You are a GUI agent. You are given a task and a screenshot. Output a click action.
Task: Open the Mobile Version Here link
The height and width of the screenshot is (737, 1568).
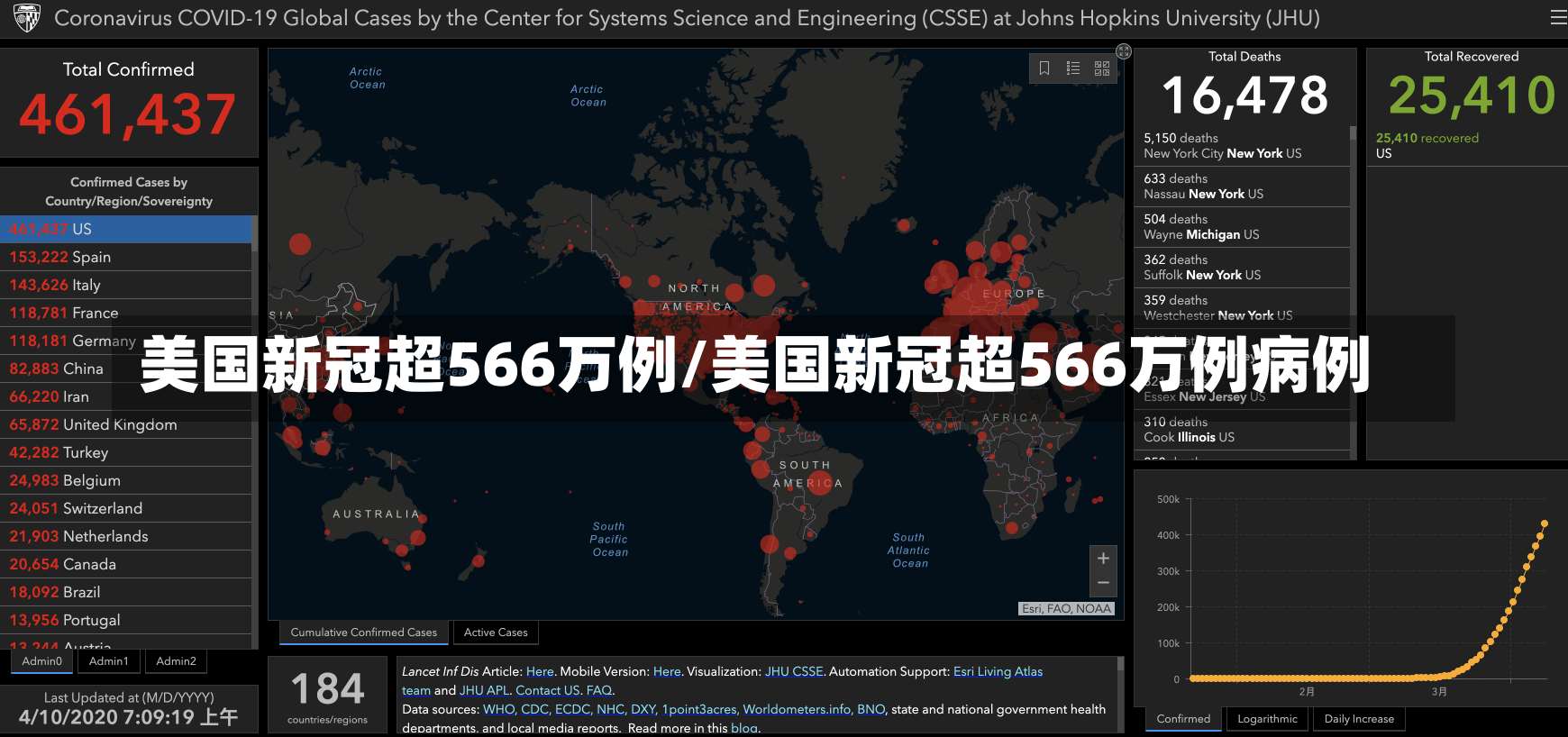[x=667, y=671]
